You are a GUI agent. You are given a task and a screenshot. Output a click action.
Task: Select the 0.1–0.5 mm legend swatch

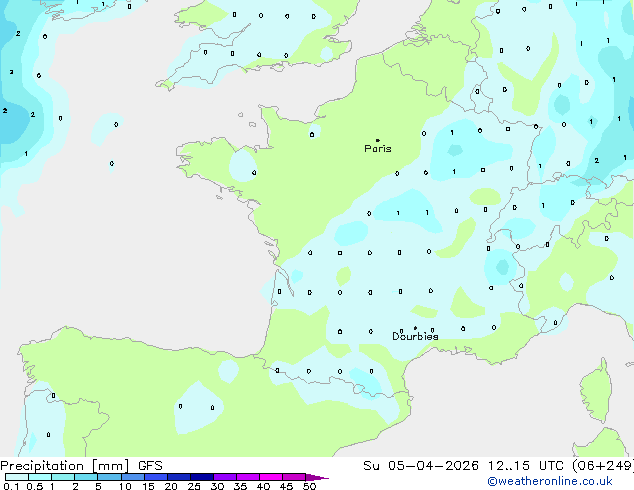point(17,477)
